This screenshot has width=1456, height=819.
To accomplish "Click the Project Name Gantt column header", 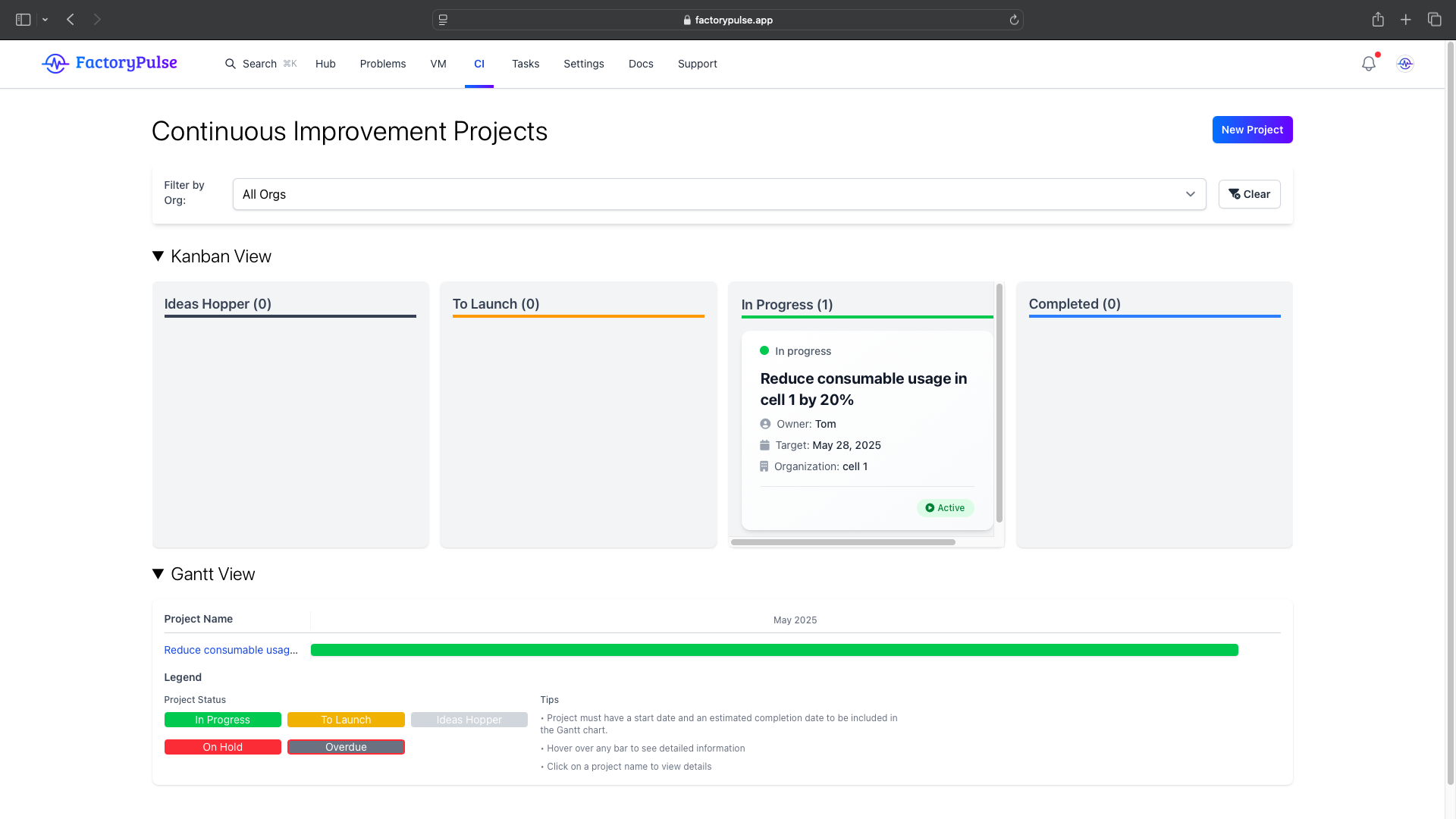I will 198,619.
